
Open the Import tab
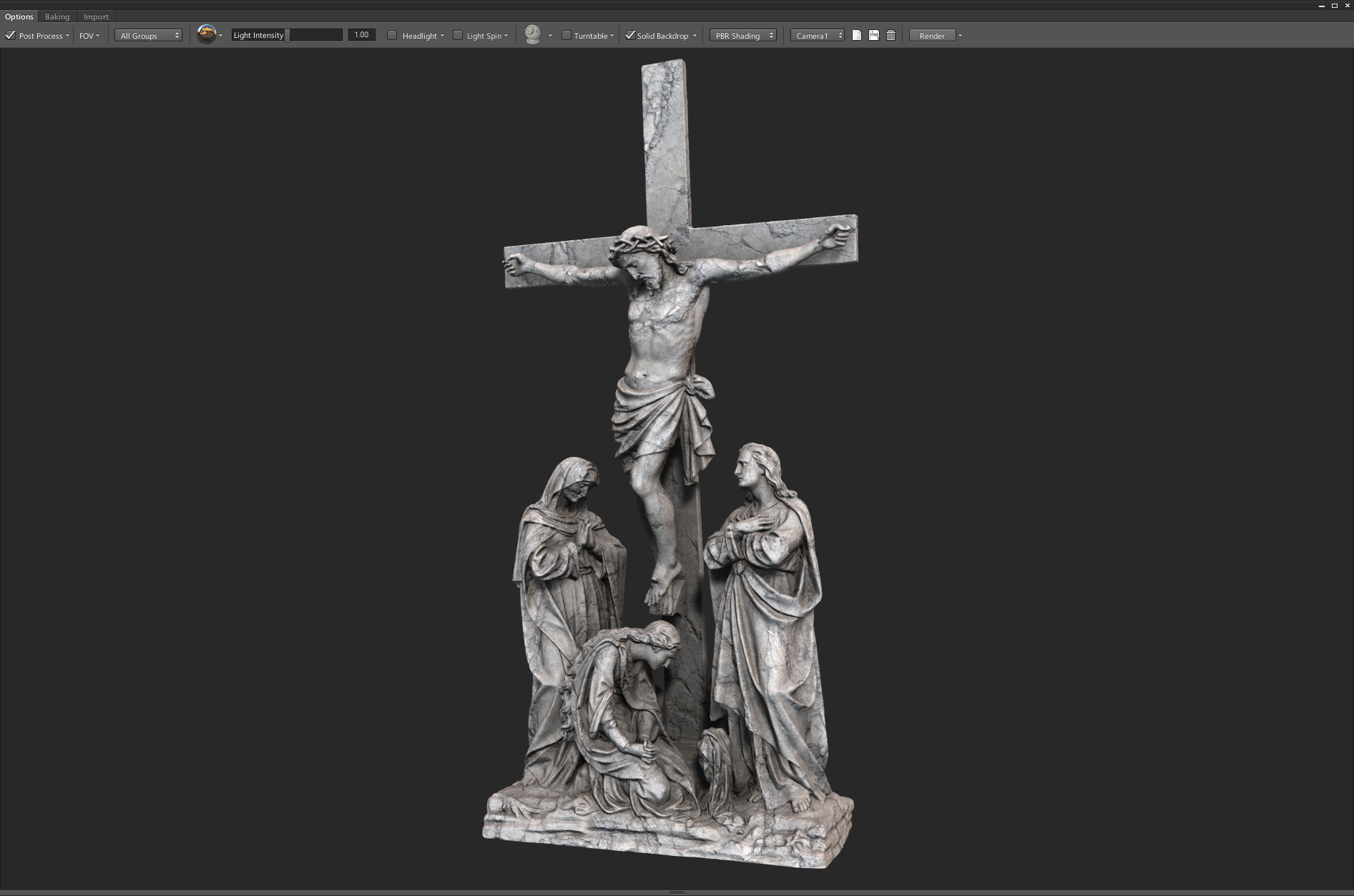pyautogui.click(x=97, y=16)
